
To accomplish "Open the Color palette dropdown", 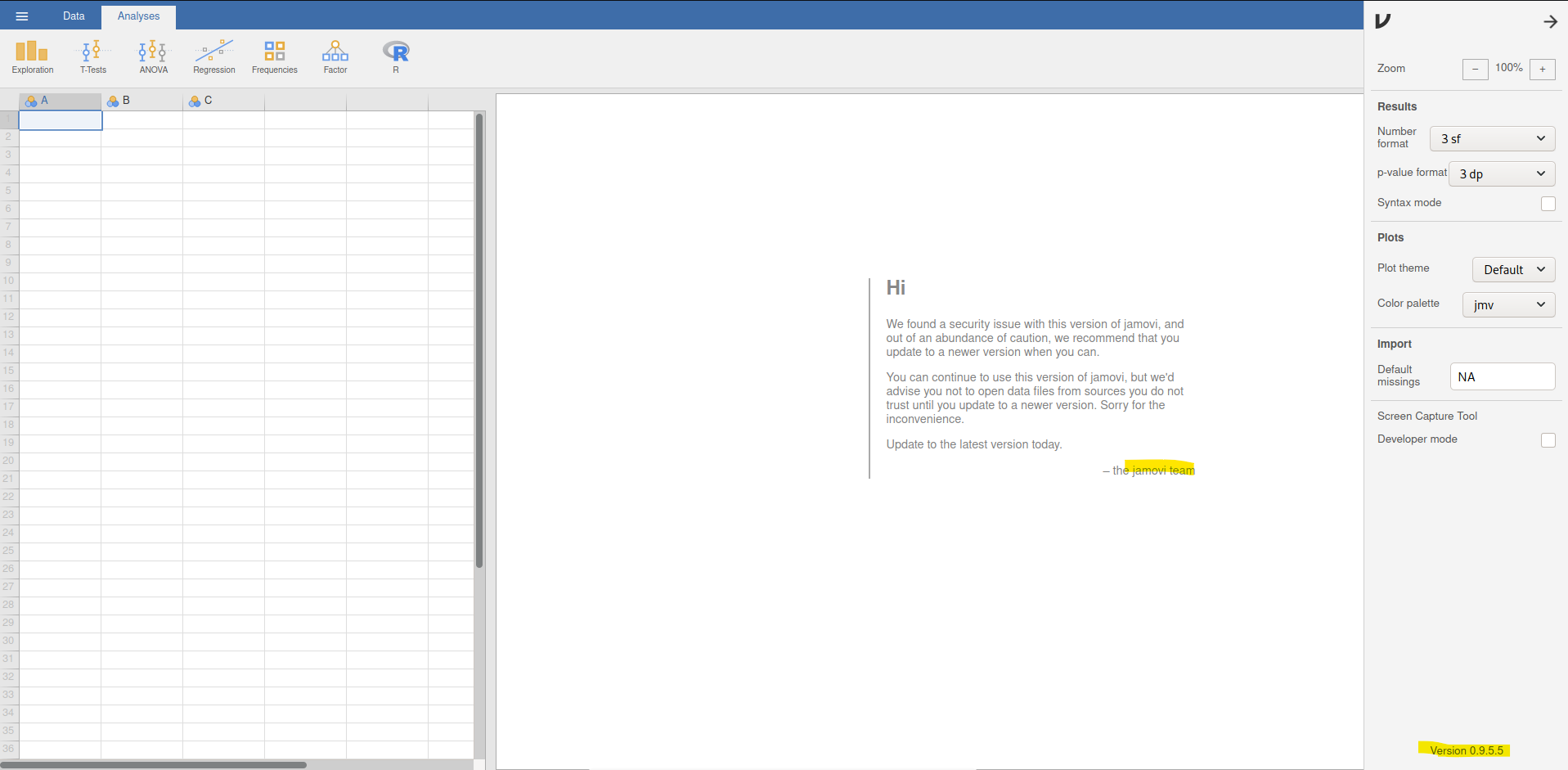I will tap(1508, 305).
